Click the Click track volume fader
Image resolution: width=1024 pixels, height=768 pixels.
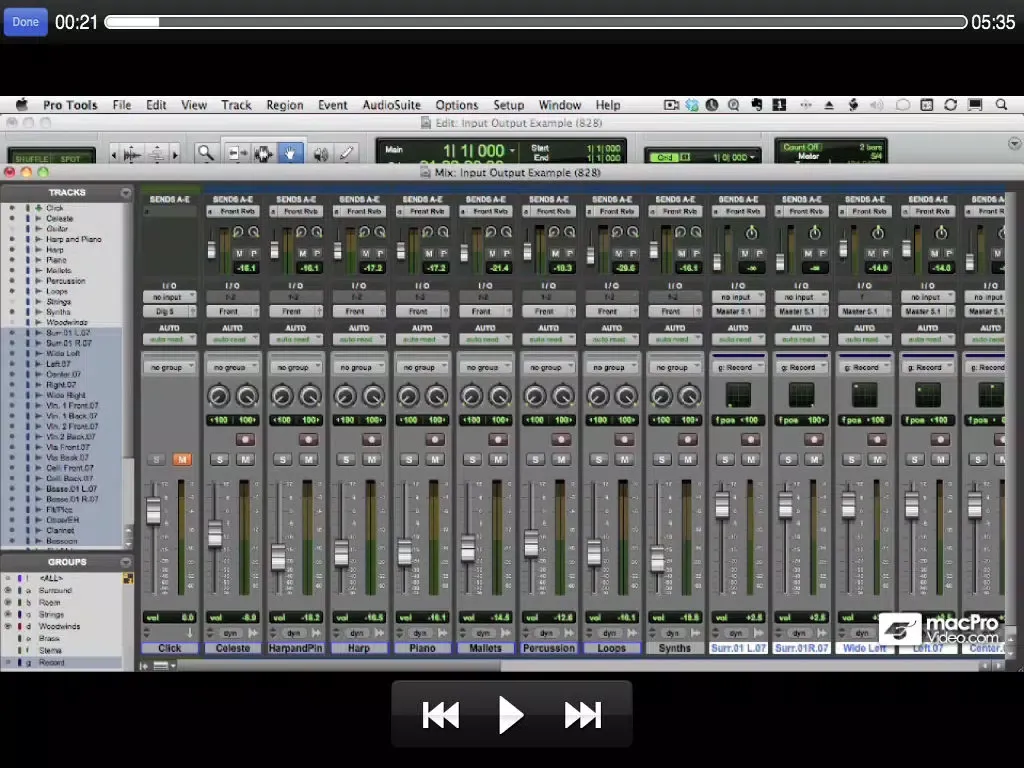click(x=153, y=511)
